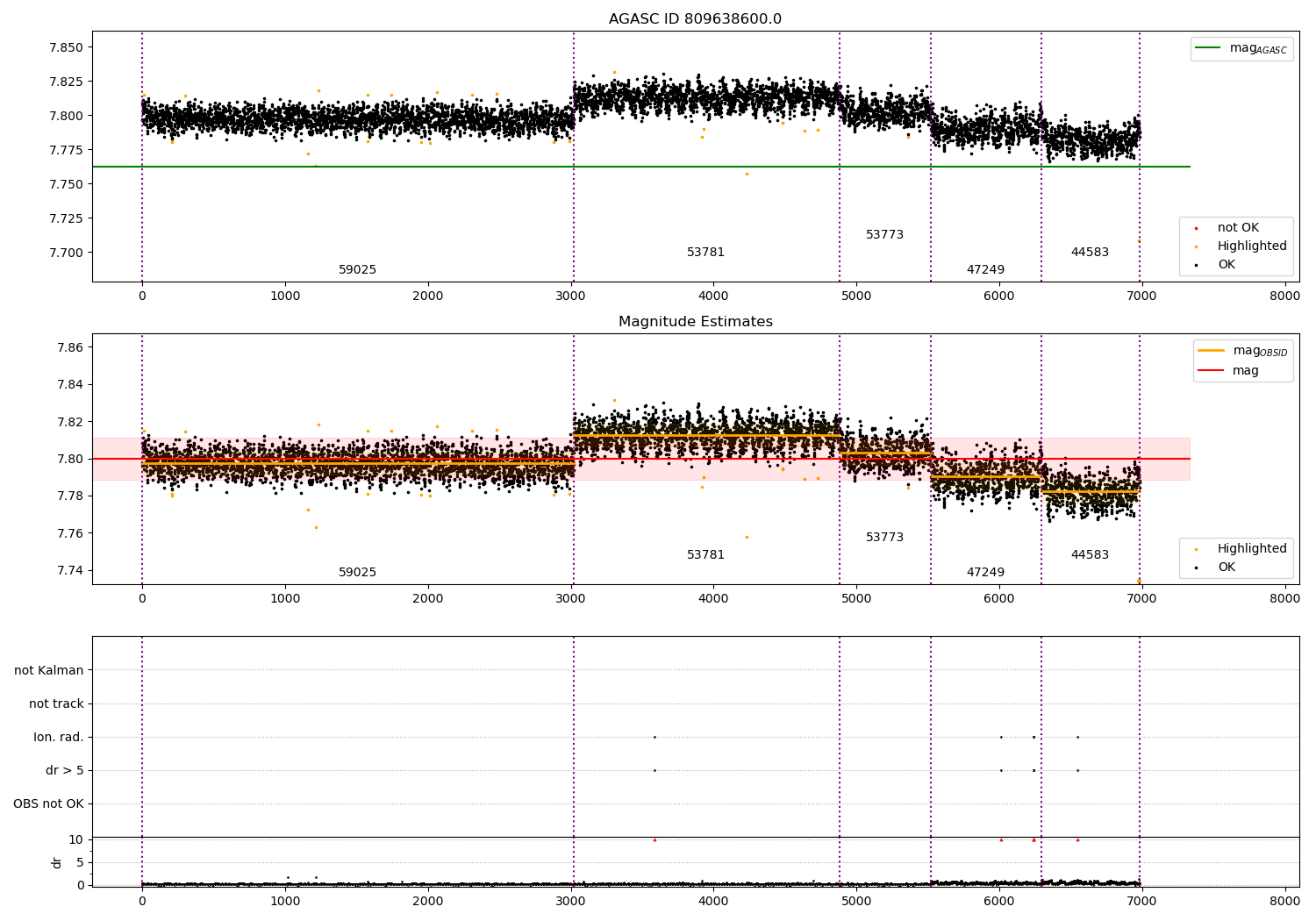Viewport: 1316px width, 921px height.
Task: Click the 7.700 y-axis tick label
Action: (x=66, y=253)
